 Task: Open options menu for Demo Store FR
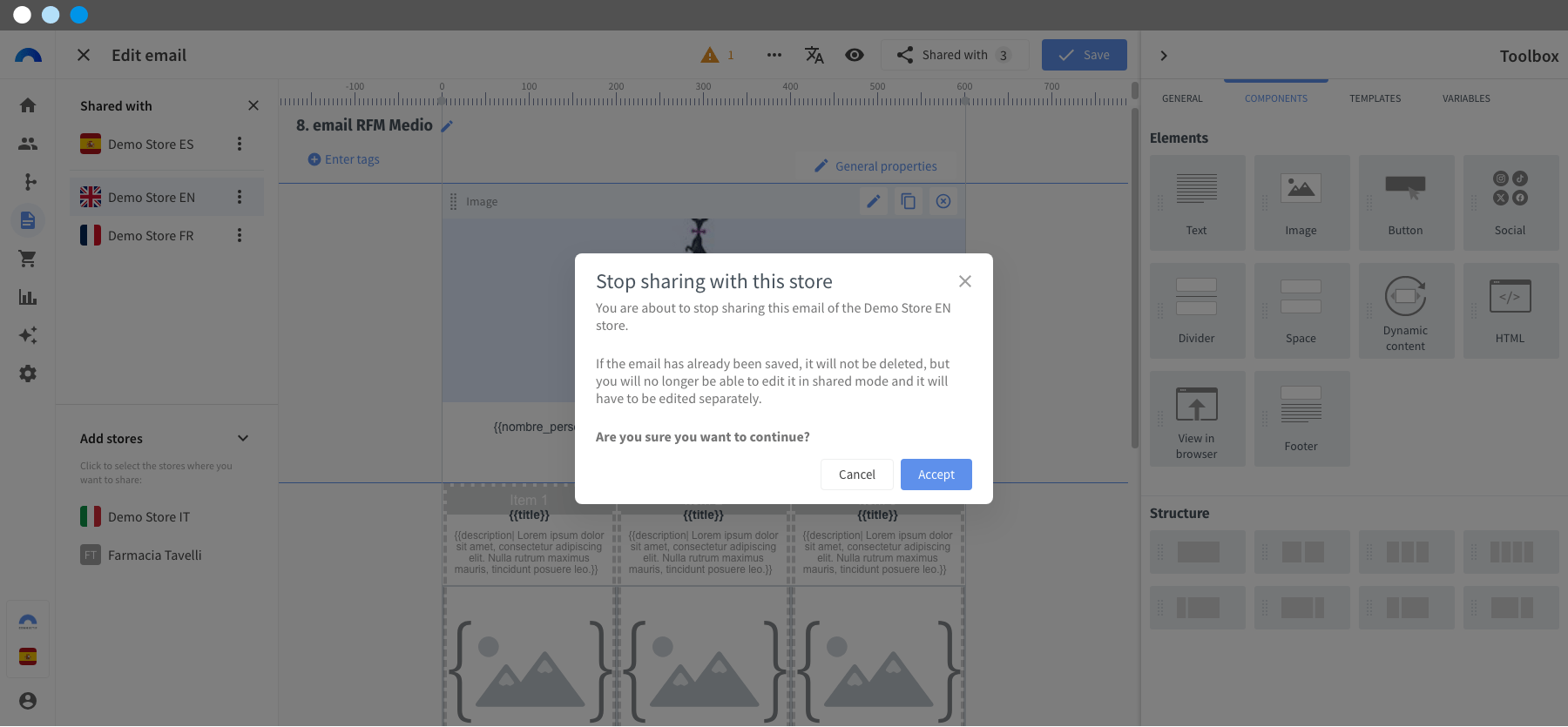point(240,235)
